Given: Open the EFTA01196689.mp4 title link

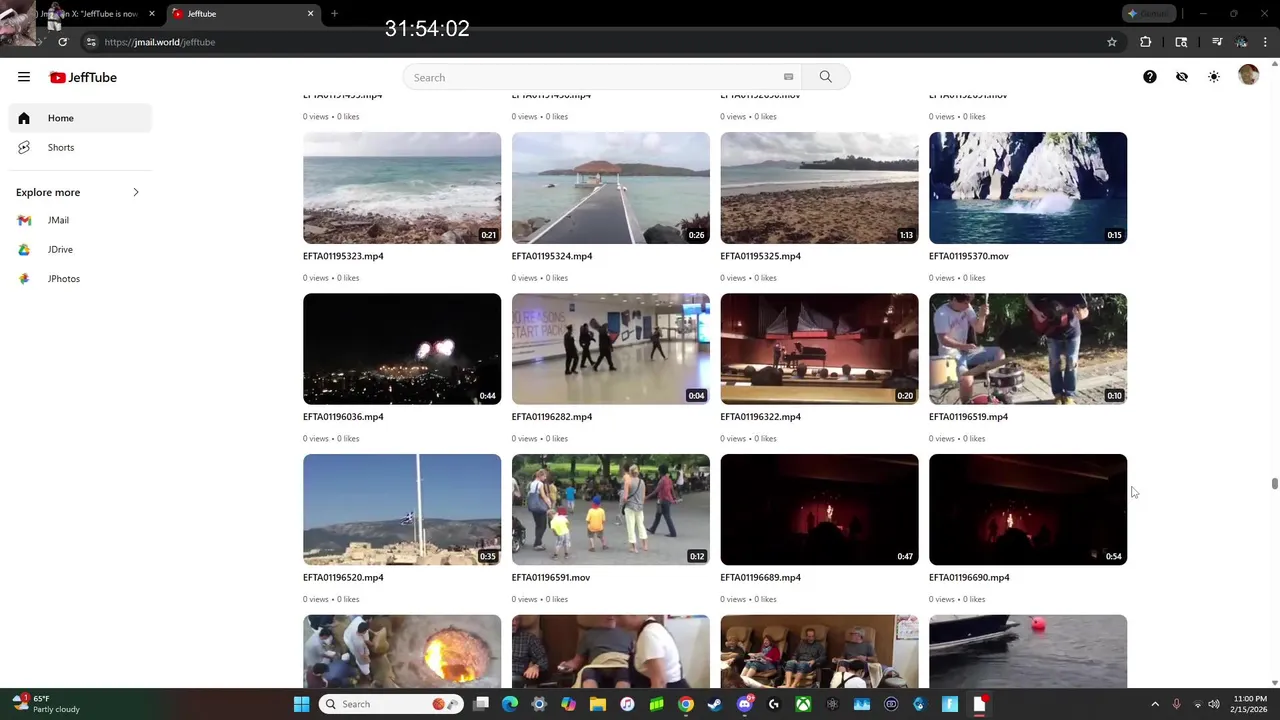Looking at the screenshot, I should click(x=760, y=578).
